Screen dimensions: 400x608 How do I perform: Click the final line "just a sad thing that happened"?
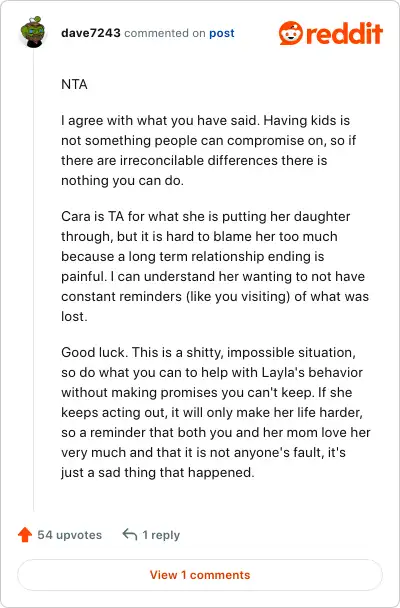point(157,473)
